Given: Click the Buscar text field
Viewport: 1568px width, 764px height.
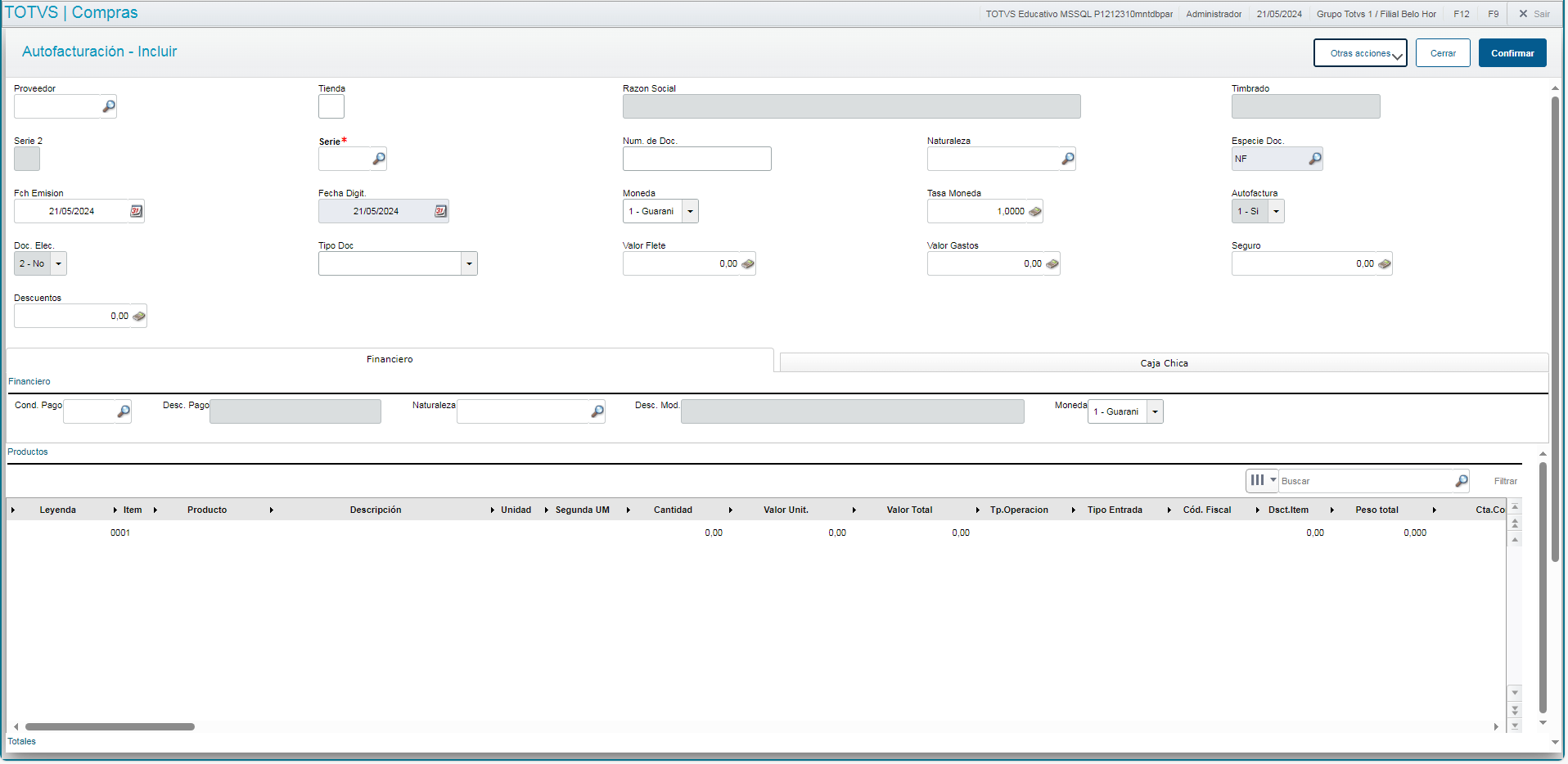Looking at the screenshot, I should click(1367, 481).
